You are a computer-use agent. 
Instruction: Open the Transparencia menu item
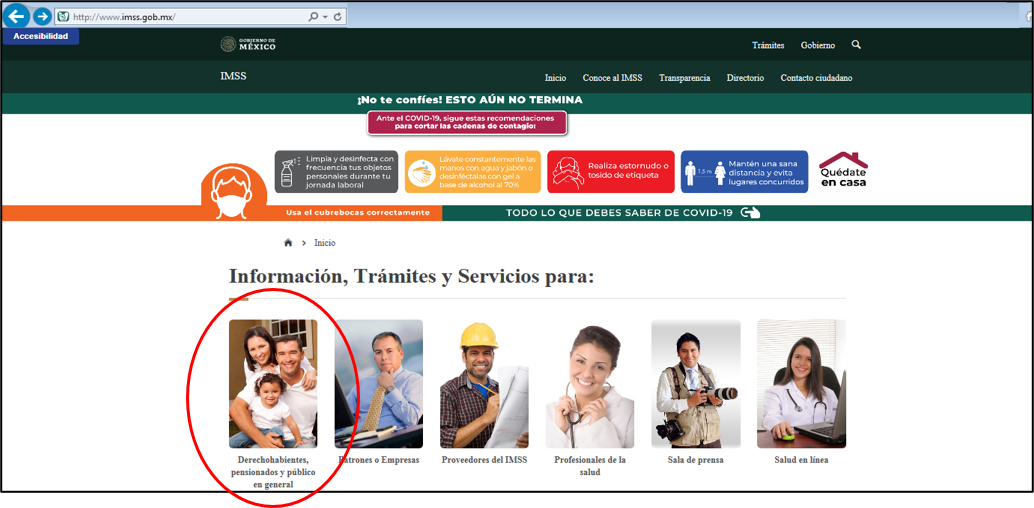click(684, 78)
